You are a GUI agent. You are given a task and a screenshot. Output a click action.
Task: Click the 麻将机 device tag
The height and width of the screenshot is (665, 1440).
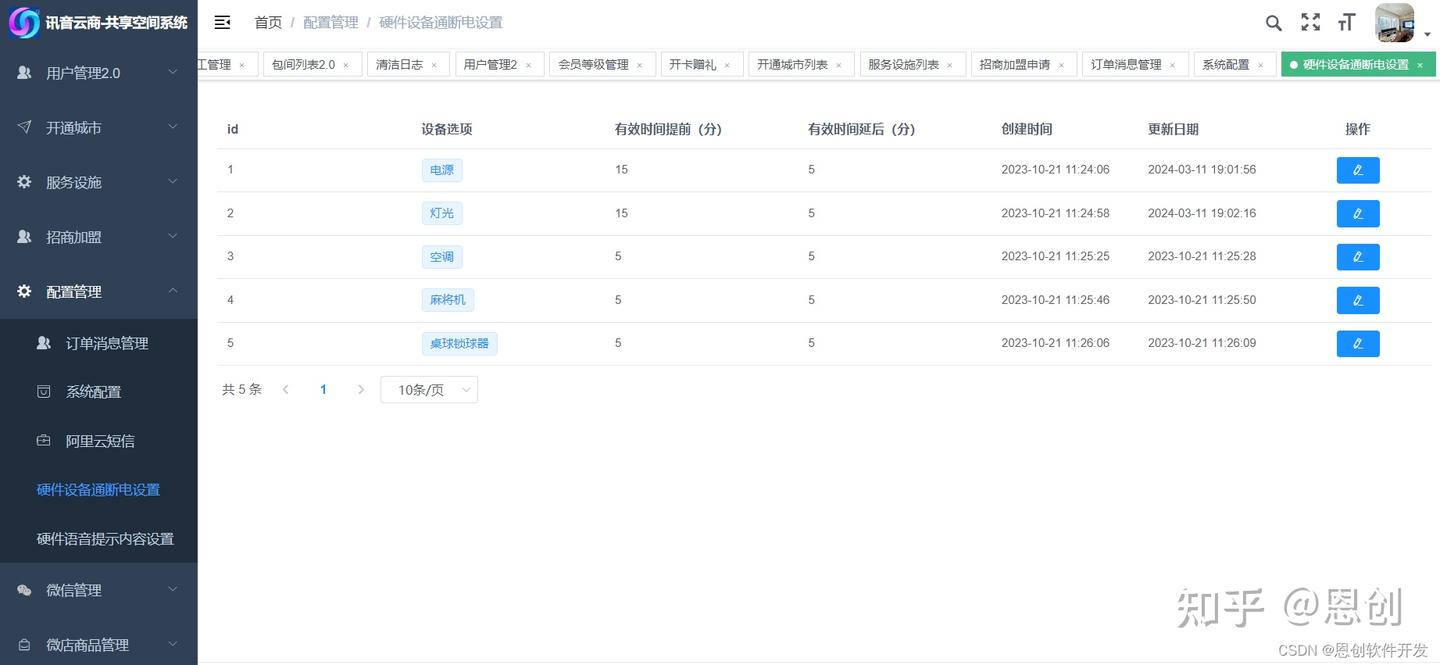click(x=448, y=300)
